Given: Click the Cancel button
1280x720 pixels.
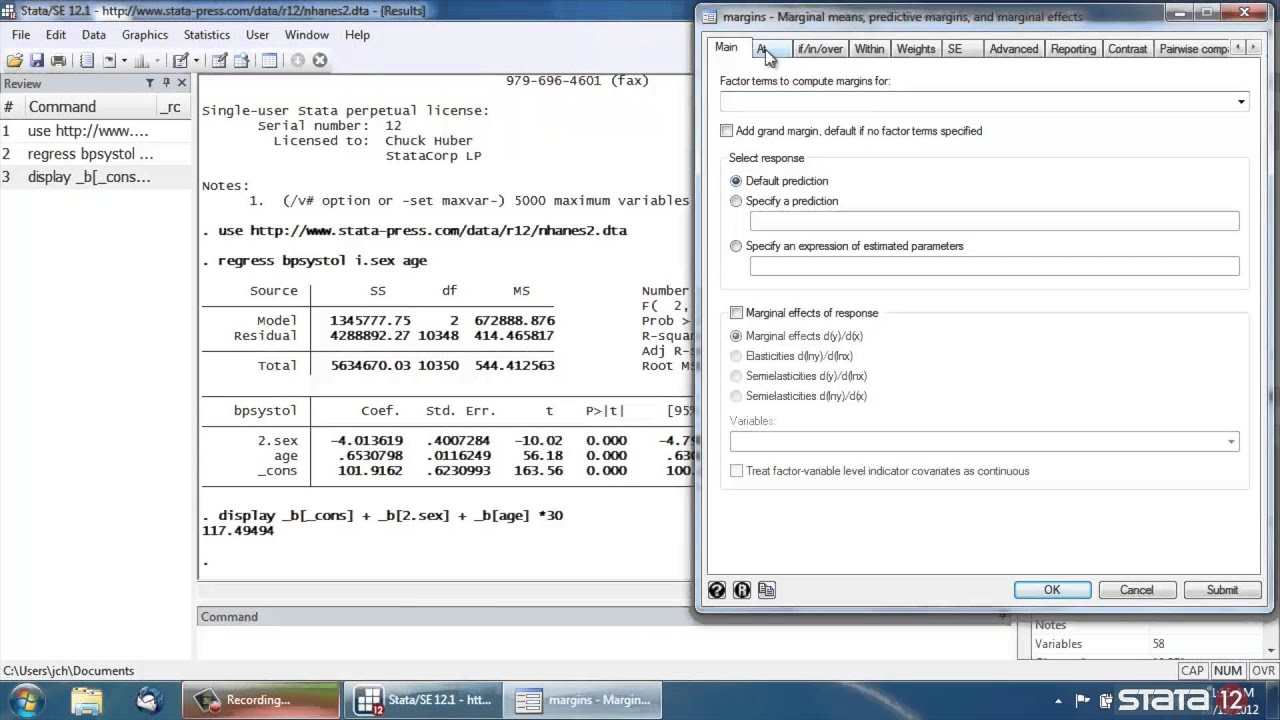Looking at the screenshot, I should point(1137,590).
